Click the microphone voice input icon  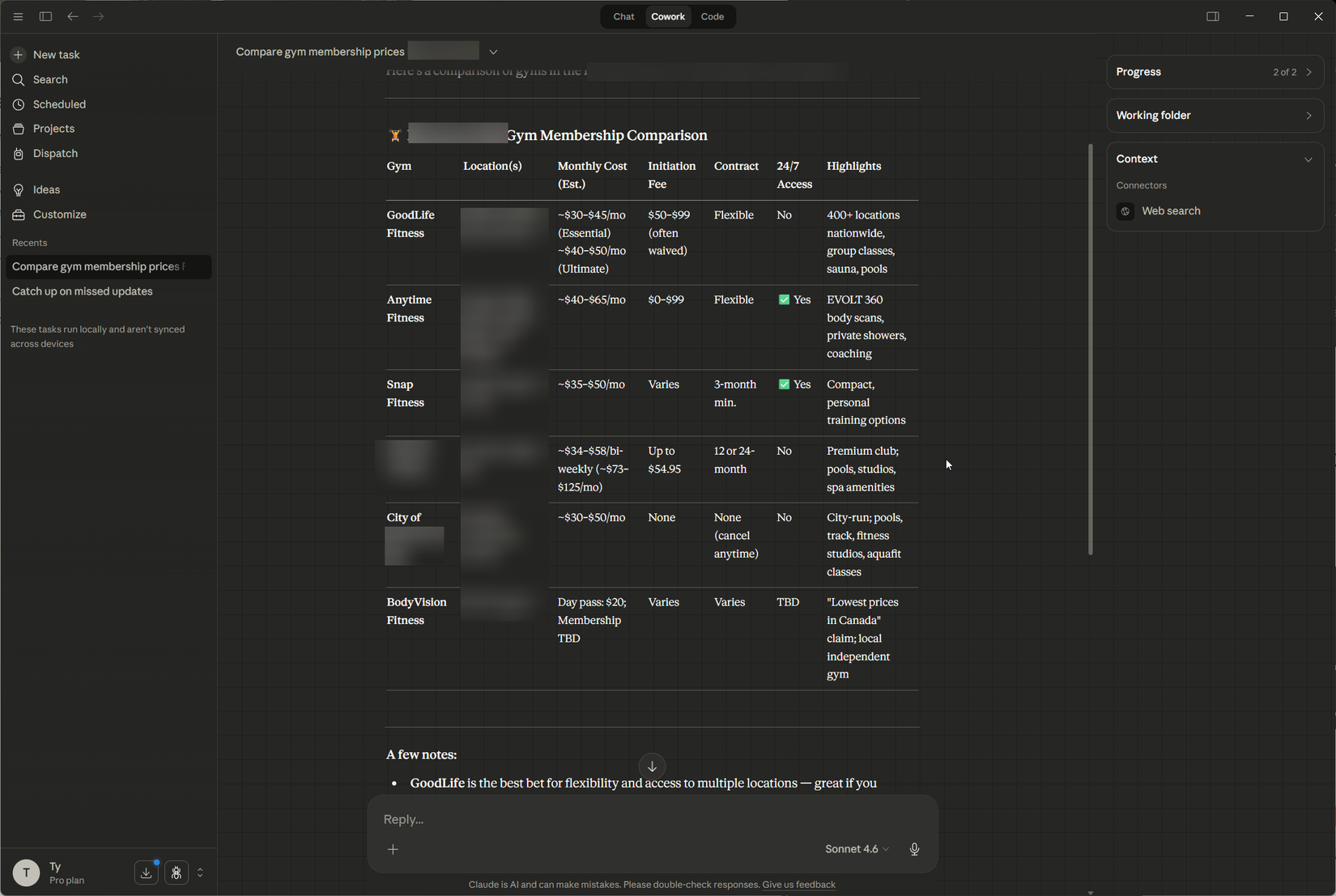[x=914, y=849]
